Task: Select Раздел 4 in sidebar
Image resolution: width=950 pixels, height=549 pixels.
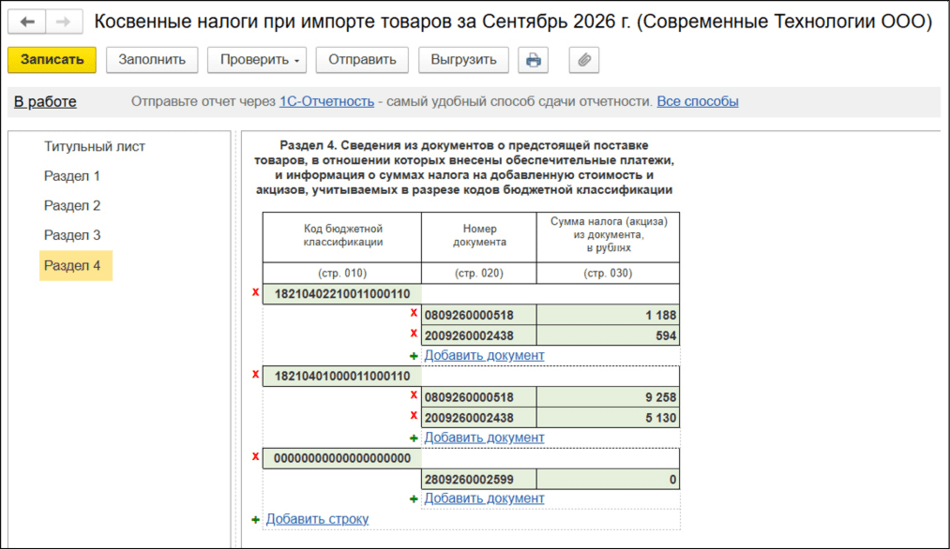Action: [x=76, y=265]
